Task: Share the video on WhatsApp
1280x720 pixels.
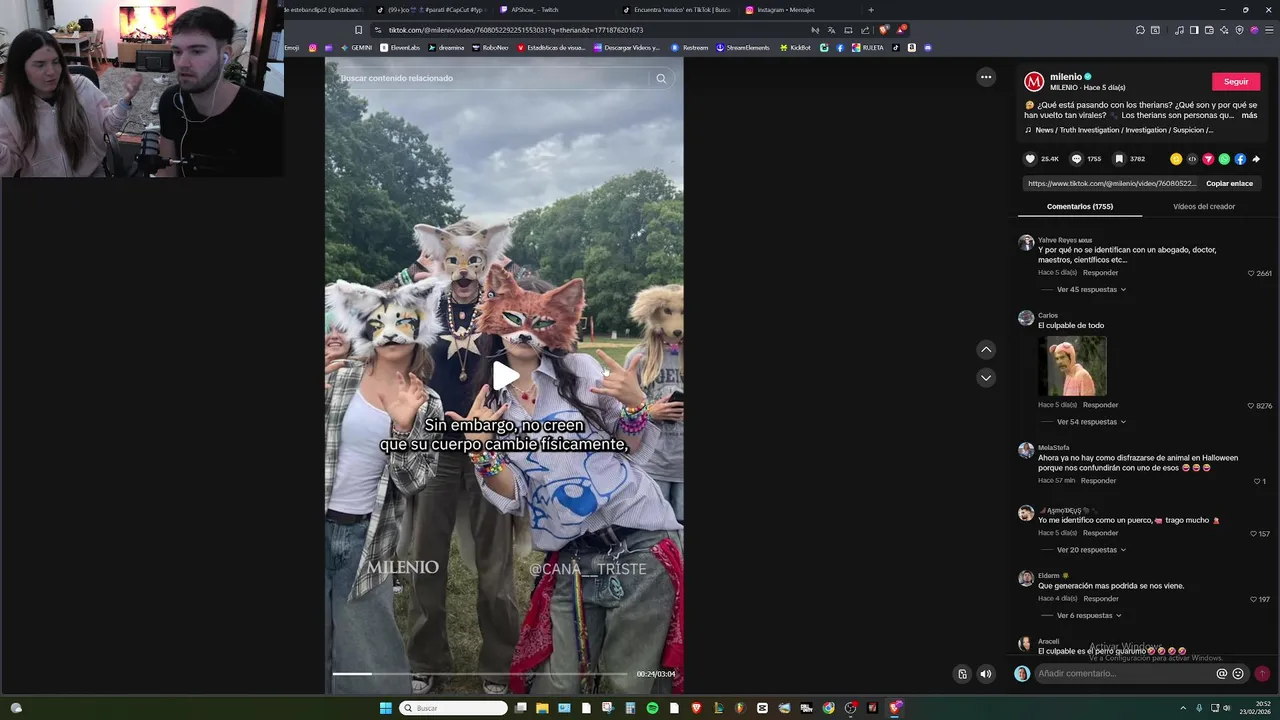Action: coord(1224,159)
